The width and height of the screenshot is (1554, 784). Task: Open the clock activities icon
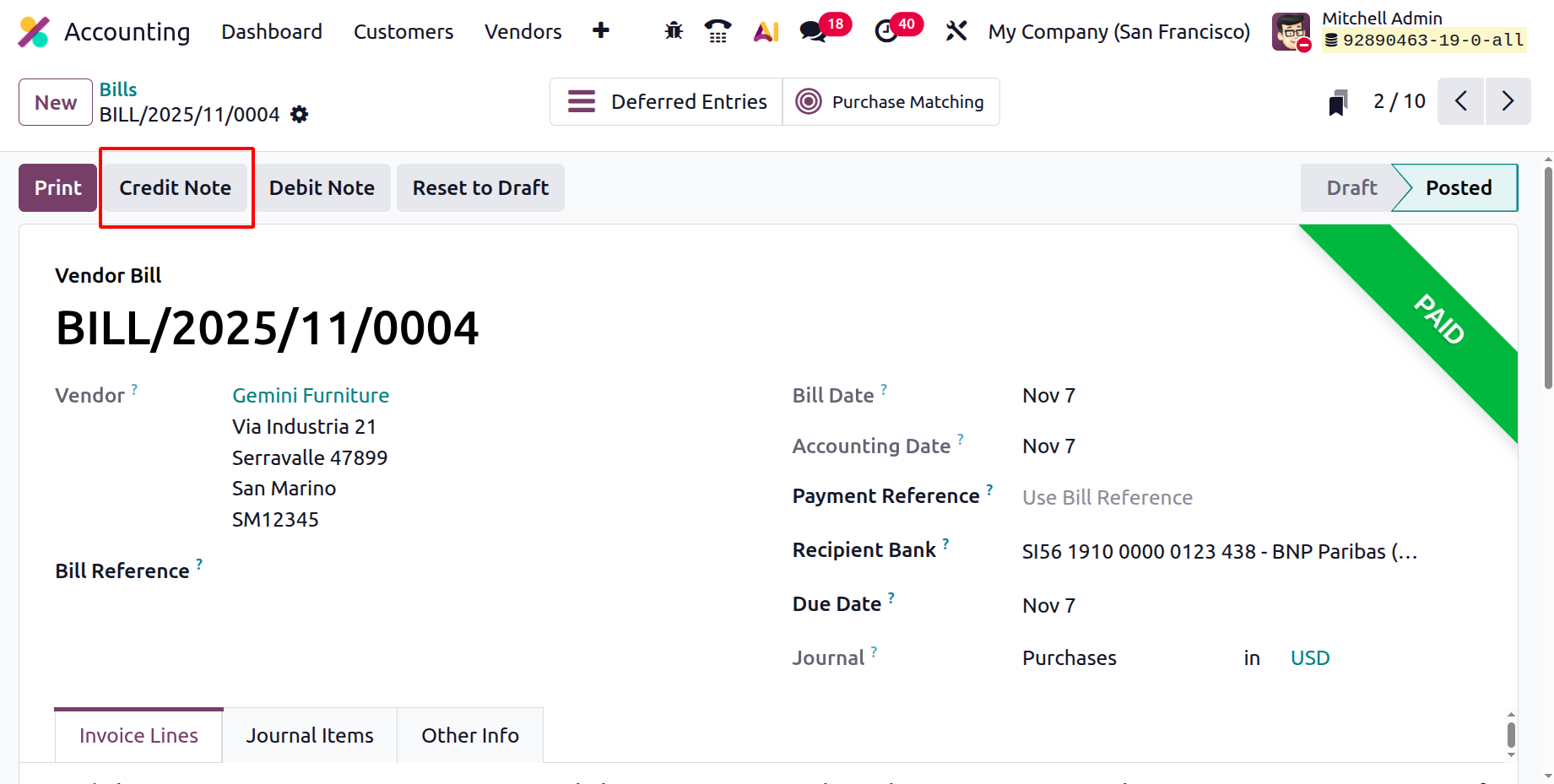(886, 31)
